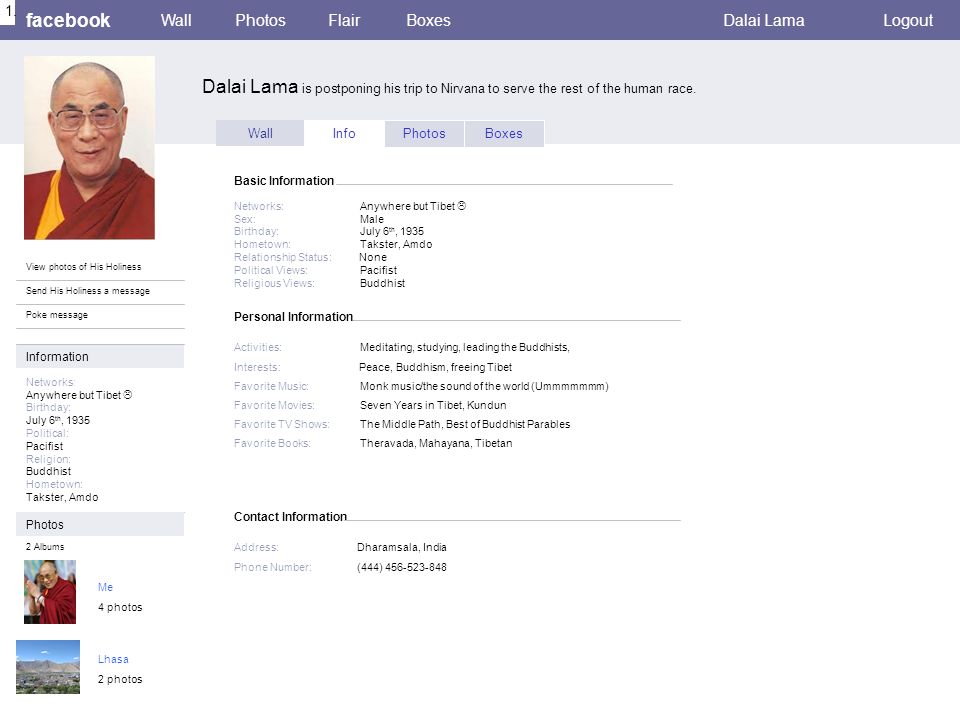
Task: Open Photos in the top navigation bar
Action: tap(261, 20)
